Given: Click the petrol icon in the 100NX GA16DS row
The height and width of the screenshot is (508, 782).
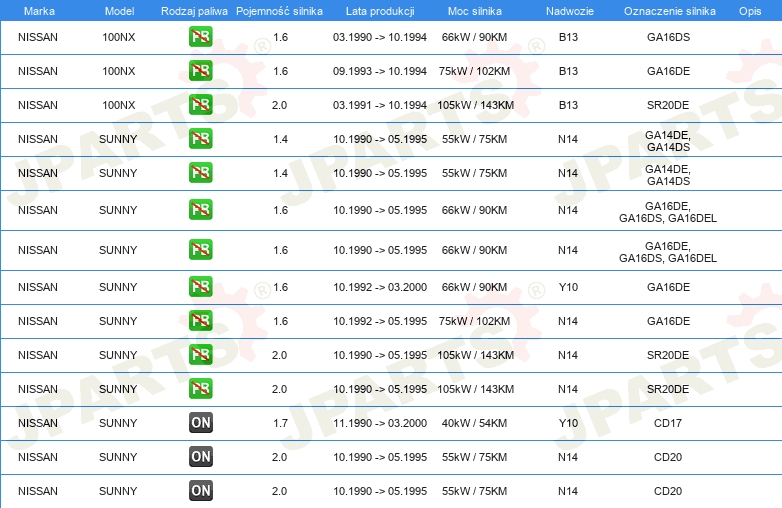Looking at the screenshot, I should click(200, 37).
